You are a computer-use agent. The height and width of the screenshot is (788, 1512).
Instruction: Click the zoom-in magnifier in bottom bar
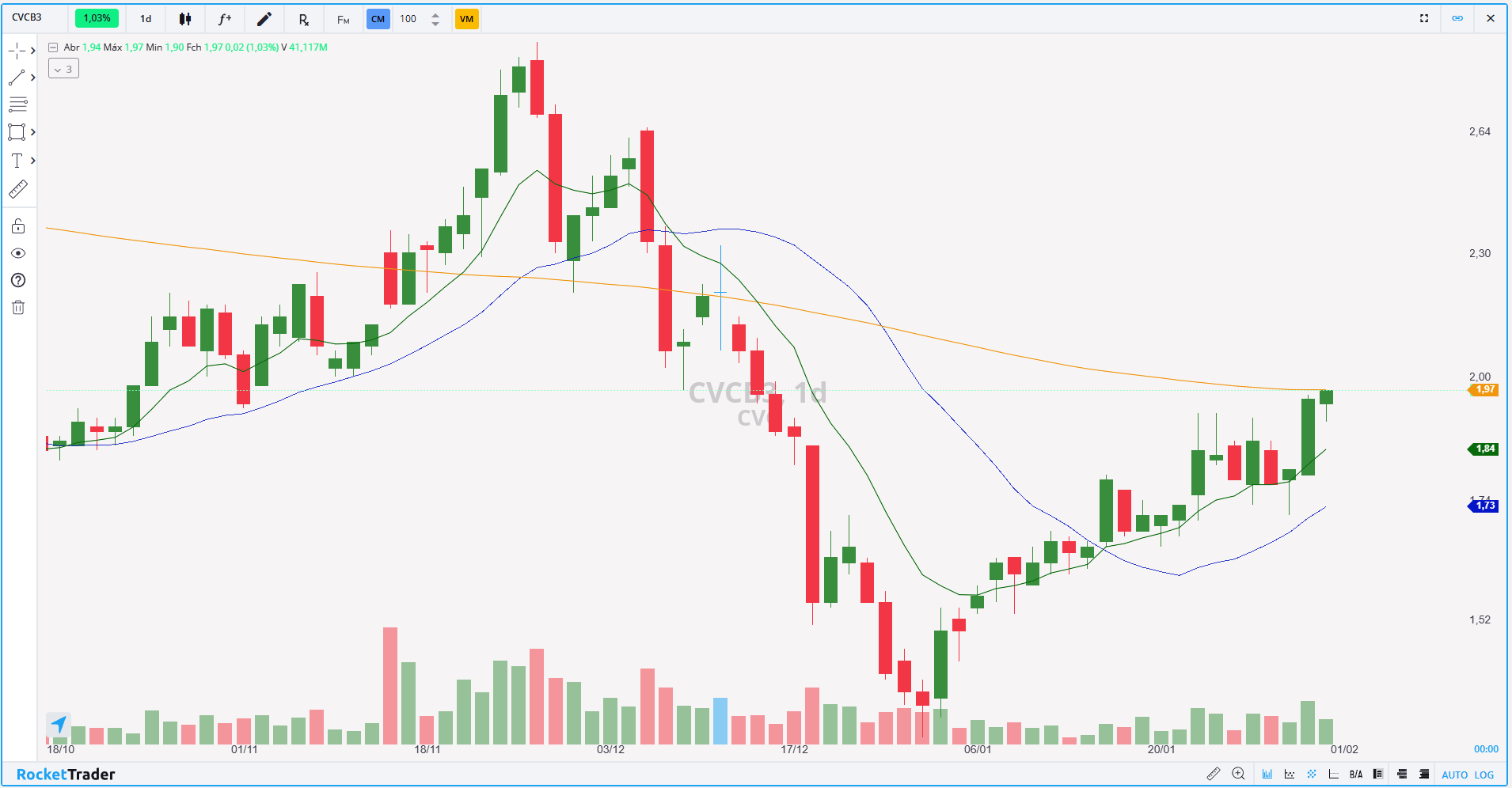tap(1238, 774)
